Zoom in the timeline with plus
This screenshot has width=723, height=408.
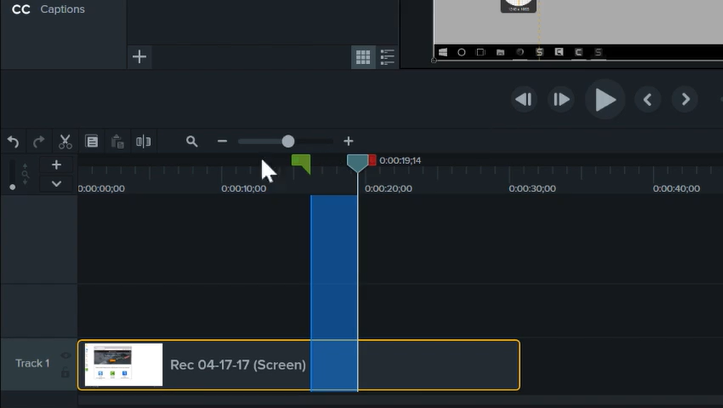(349, 141)
